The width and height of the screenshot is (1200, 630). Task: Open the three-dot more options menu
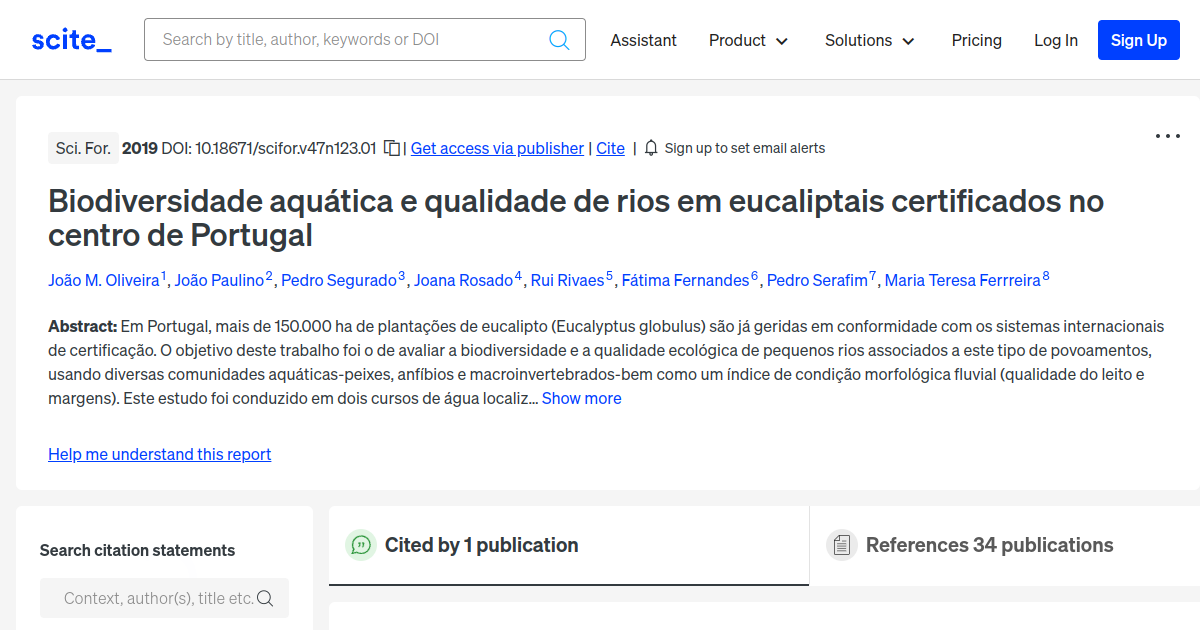pyautogui.click(x=1168, y=136)
